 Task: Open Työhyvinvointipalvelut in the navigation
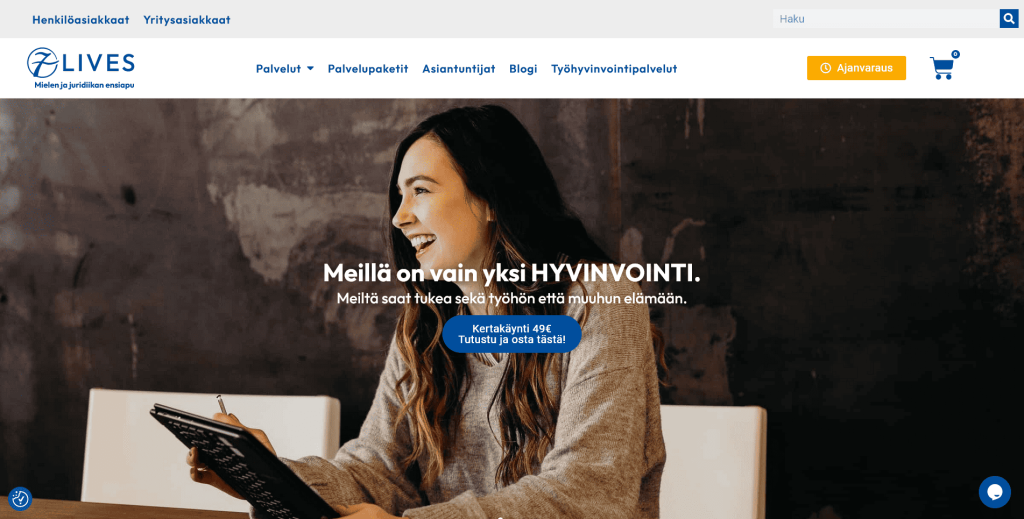614,69
